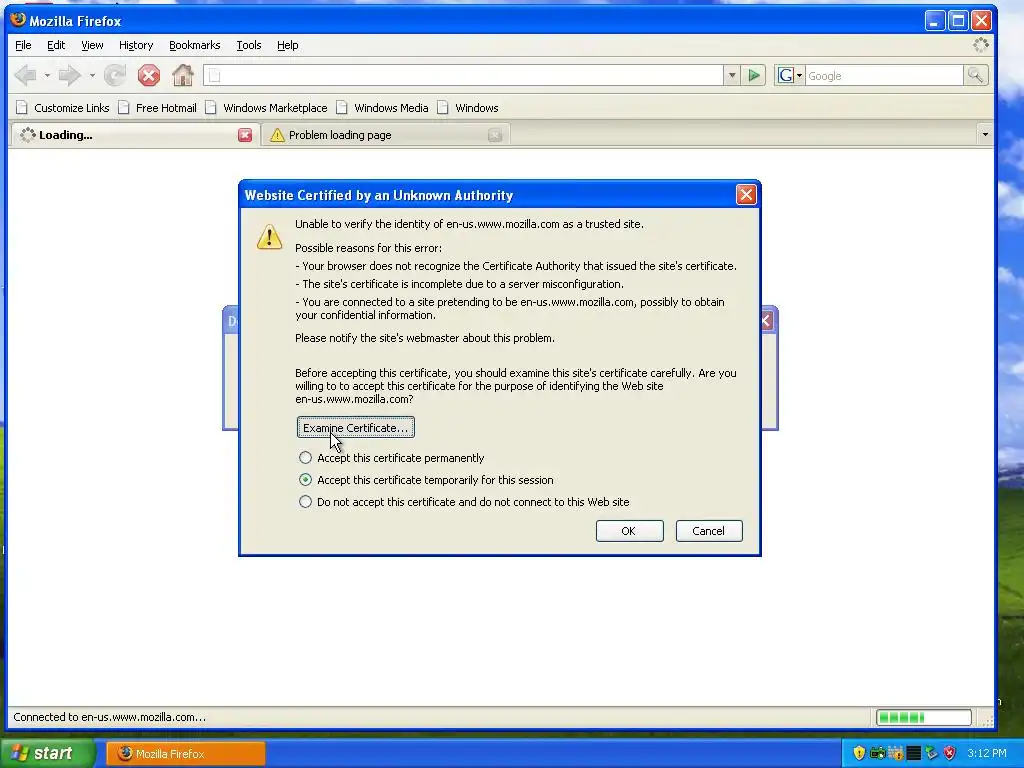Viewport: 1024px width, 768px height.
Task: Click Mozilla Firefox taskbar button
Action: pyautogui.click(x=185, y=754)
